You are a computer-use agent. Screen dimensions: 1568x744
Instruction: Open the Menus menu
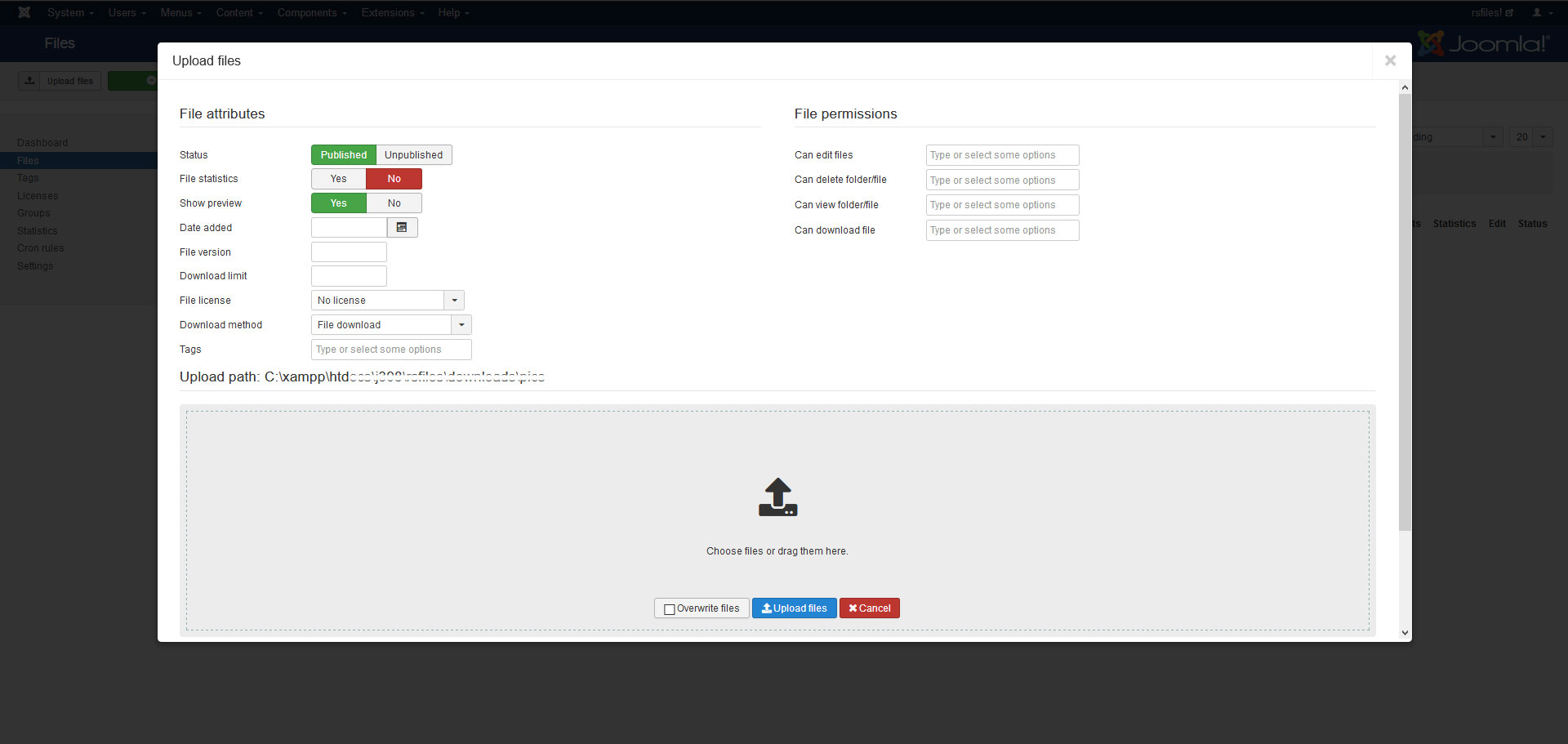click(x=181, y=12)
